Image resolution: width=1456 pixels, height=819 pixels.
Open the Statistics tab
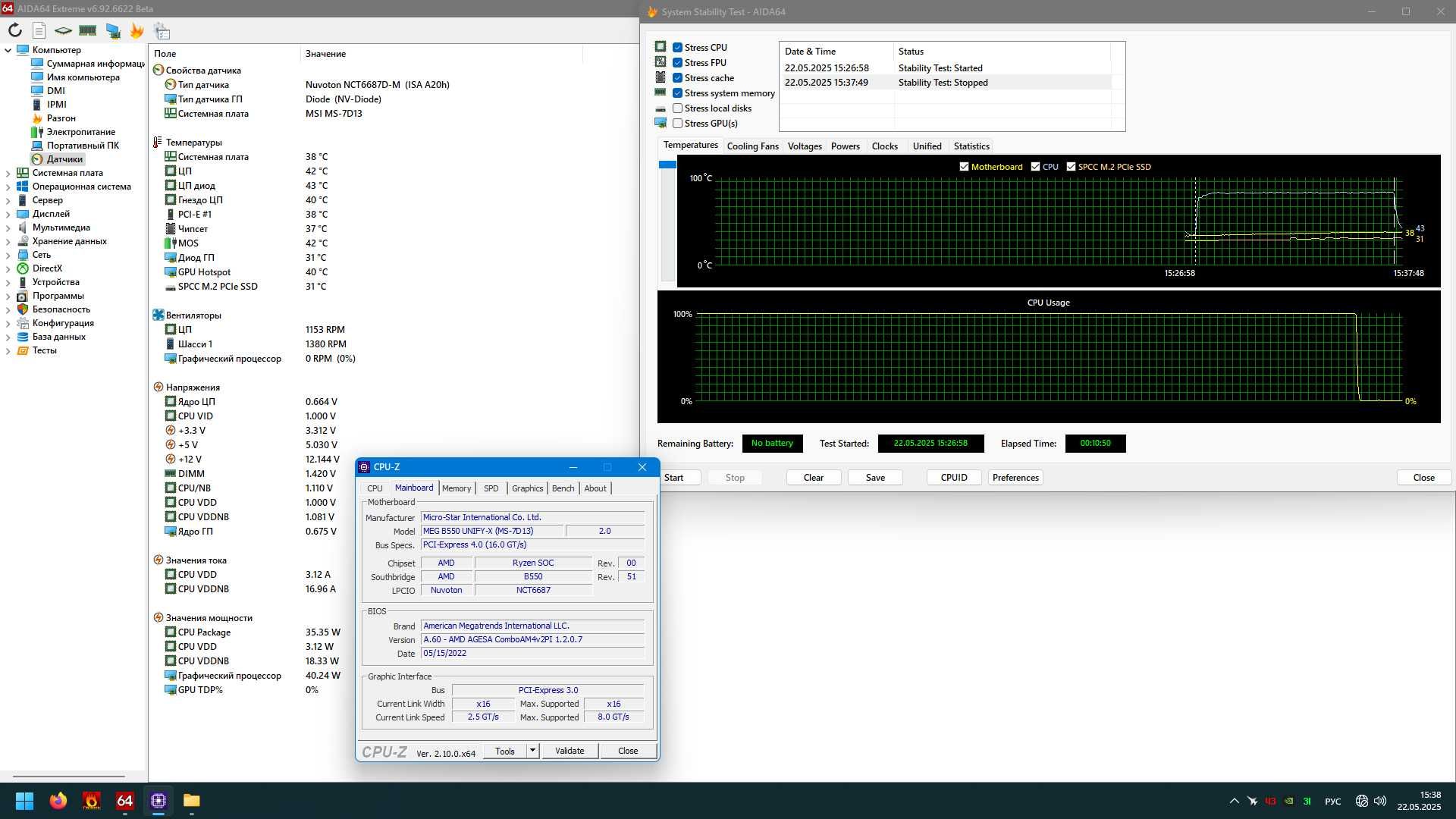pos(971,146)
